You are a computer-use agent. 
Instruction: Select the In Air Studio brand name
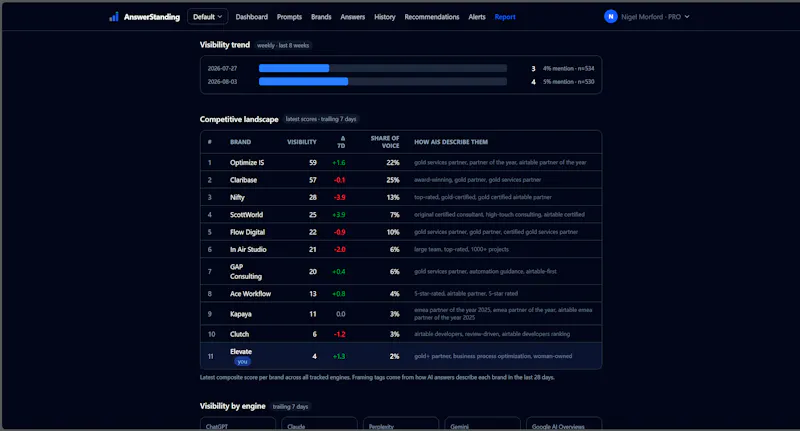(248, 249)
